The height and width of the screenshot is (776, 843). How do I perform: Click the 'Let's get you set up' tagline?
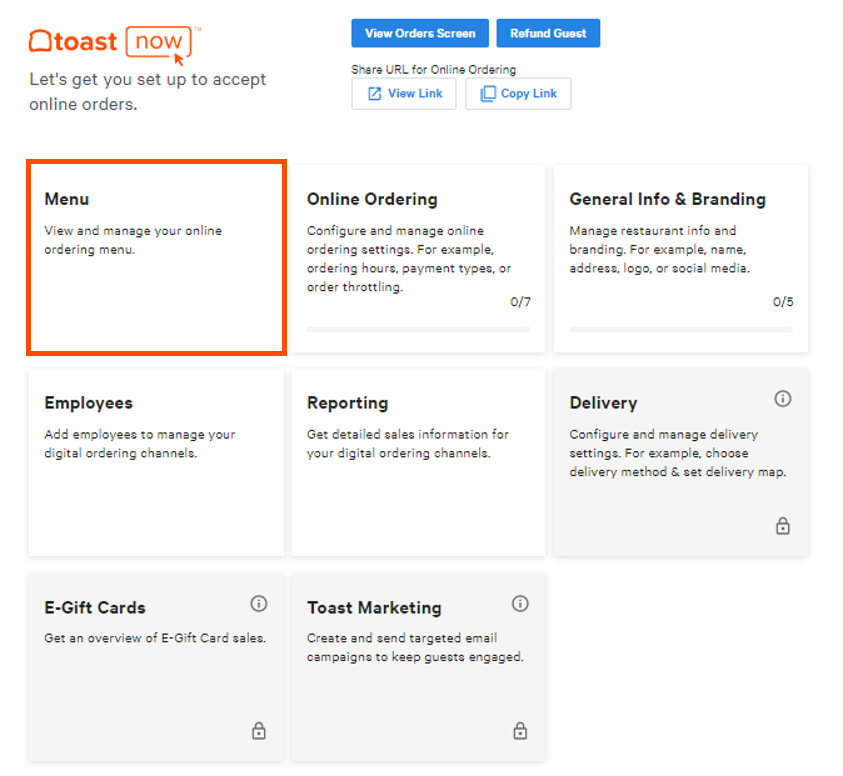[147, 91]
